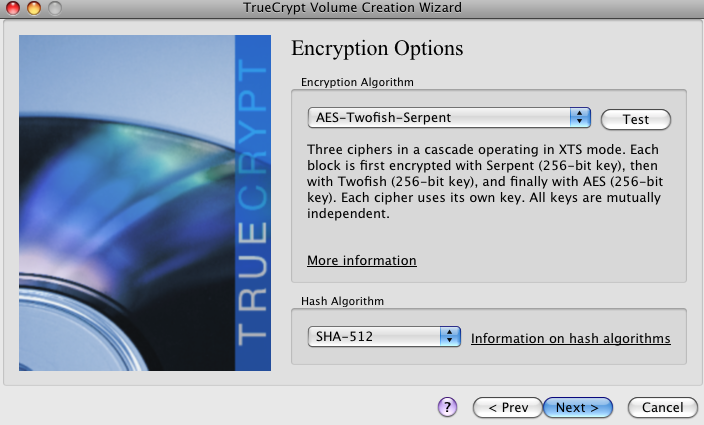Open help via the purple question mark icon
This screenshot has height=425, width=704.
(447, 407)
